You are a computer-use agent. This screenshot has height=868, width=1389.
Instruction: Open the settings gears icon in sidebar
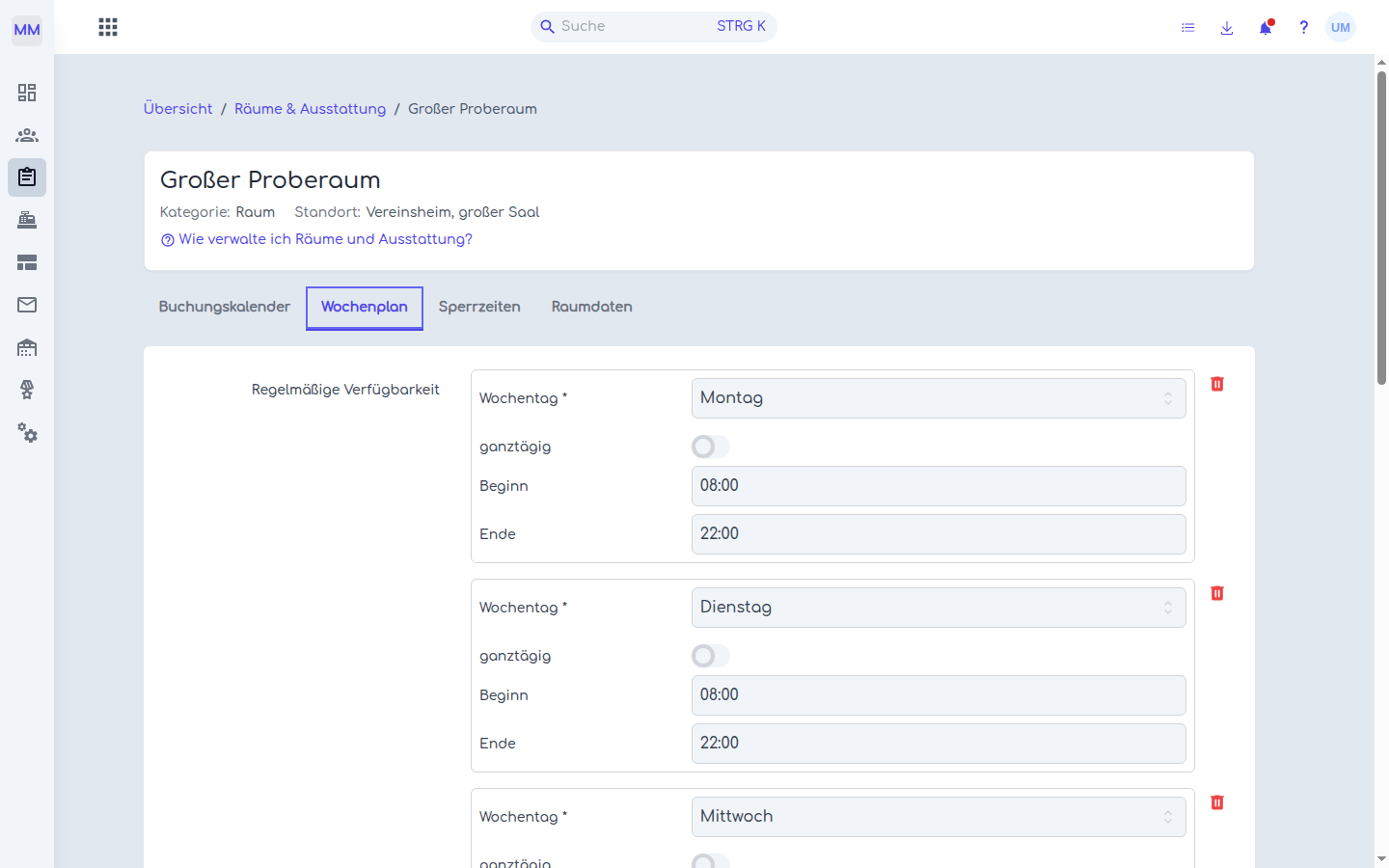pyautogui.click(x=27, y=433)
